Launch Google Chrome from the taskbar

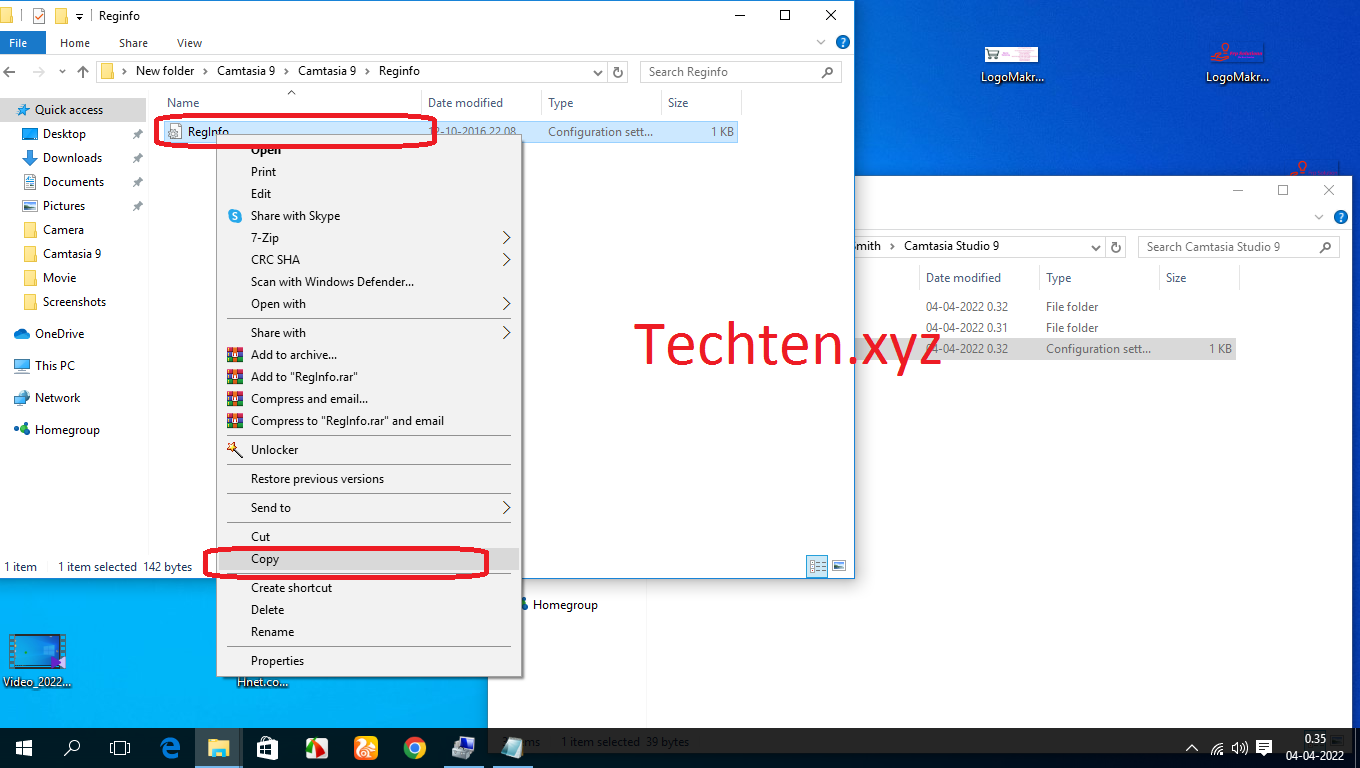[x=414, y=748]
